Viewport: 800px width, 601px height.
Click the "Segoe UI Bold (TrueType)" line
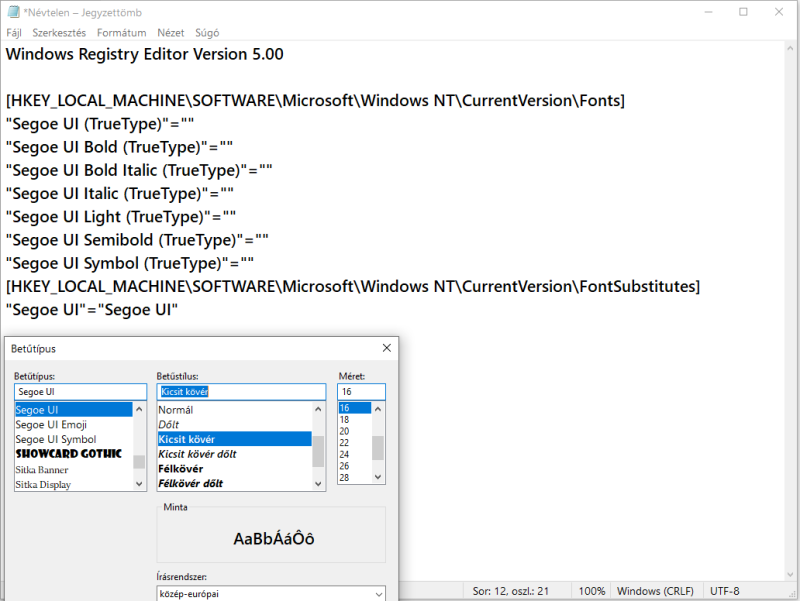(x=119, y=147)
